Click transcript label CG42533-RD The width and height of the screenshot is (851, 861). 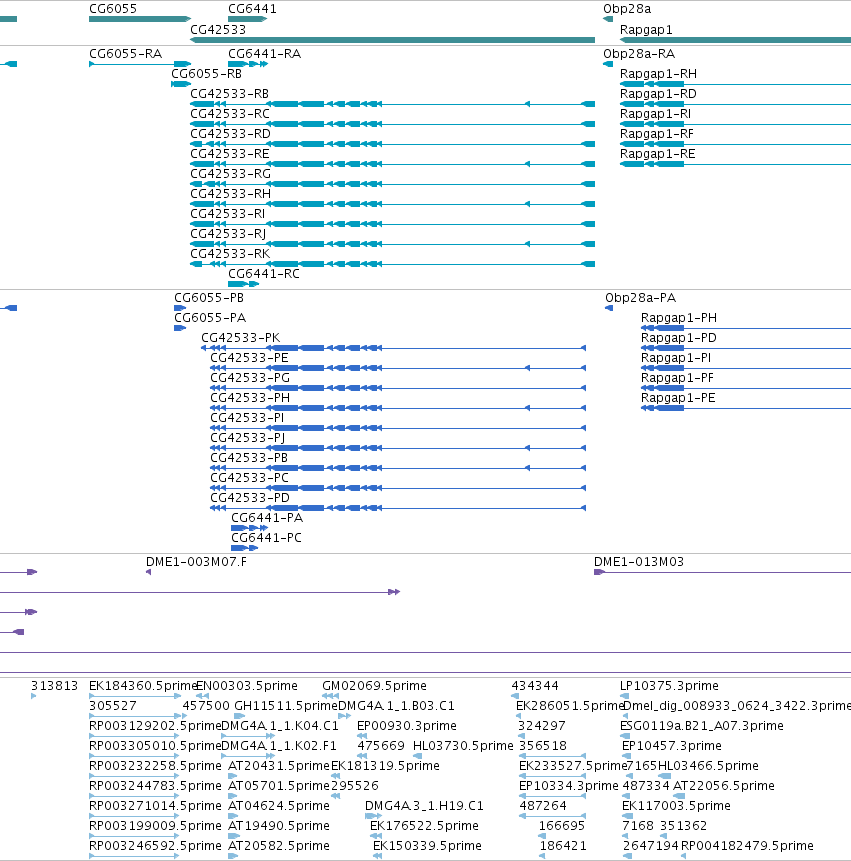pos(230,134)
